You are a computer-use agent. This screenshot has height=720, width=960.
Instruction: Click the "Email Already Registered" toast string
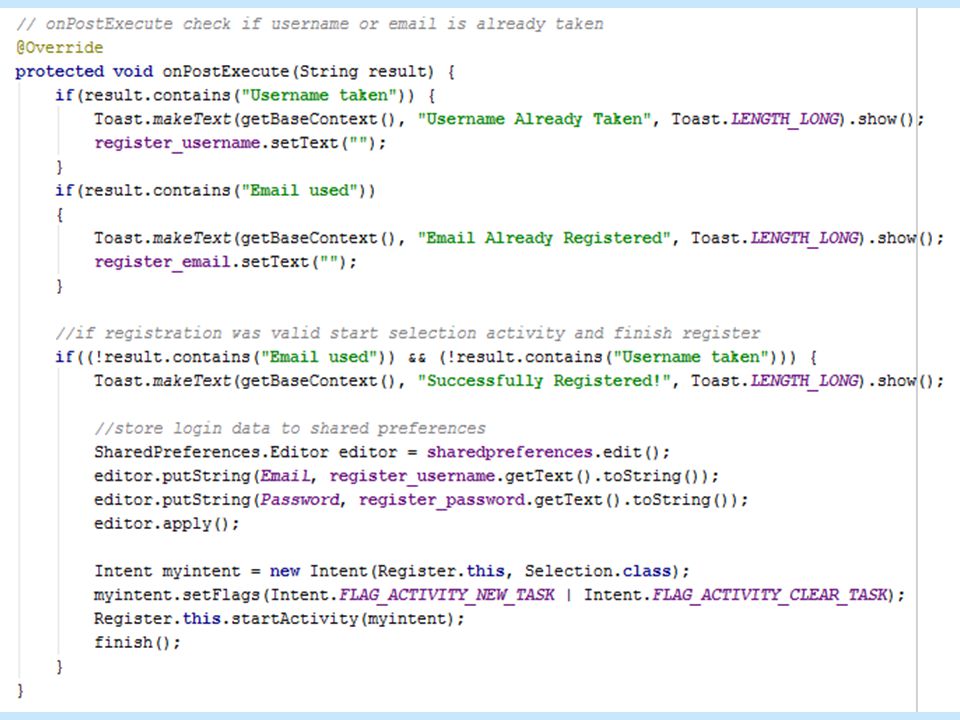pyautogui.click(x=544, y=238)
